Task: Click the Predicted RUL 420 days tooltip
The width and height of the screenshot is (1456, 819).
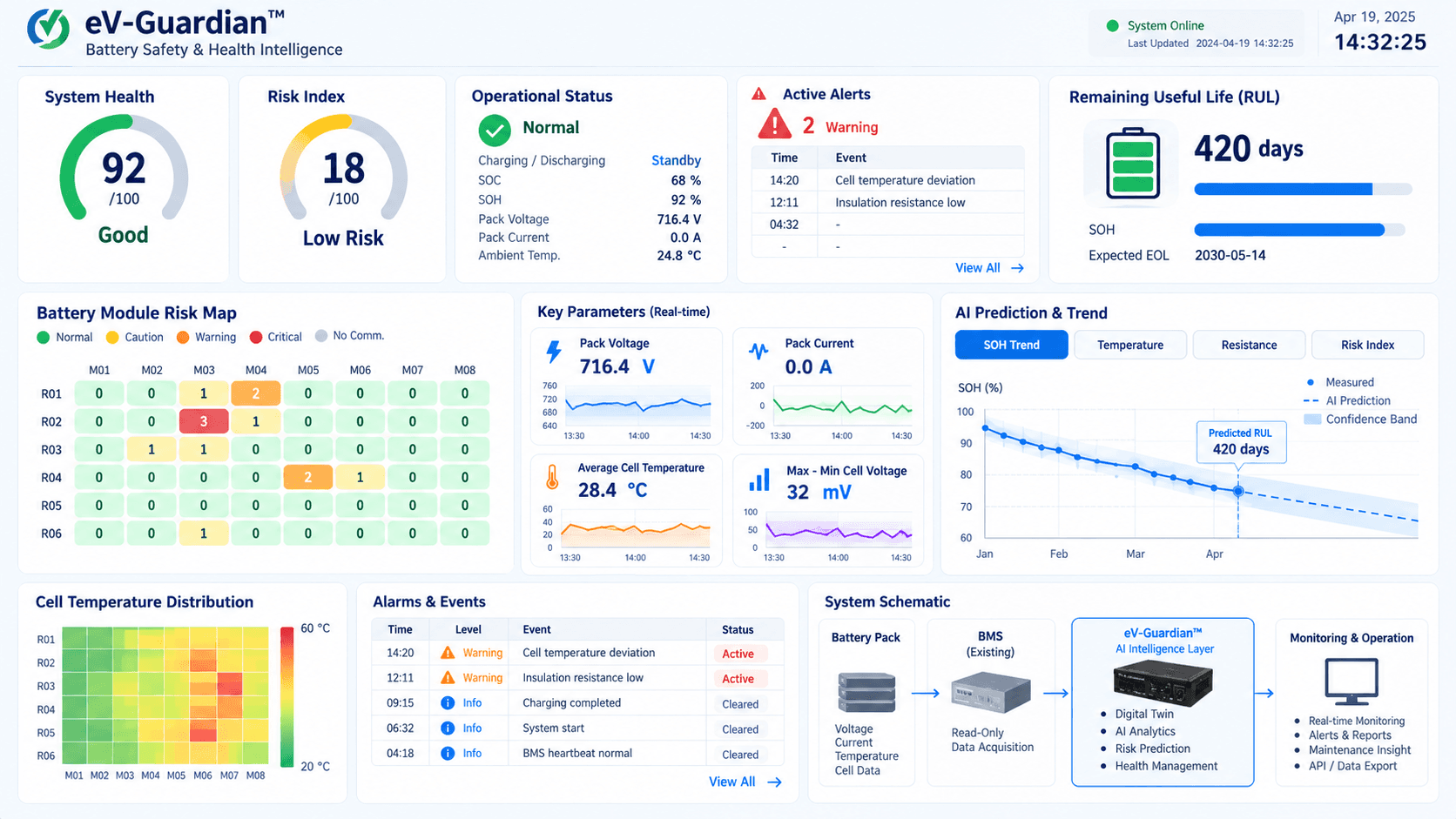Action: (x=1241, y=442)
